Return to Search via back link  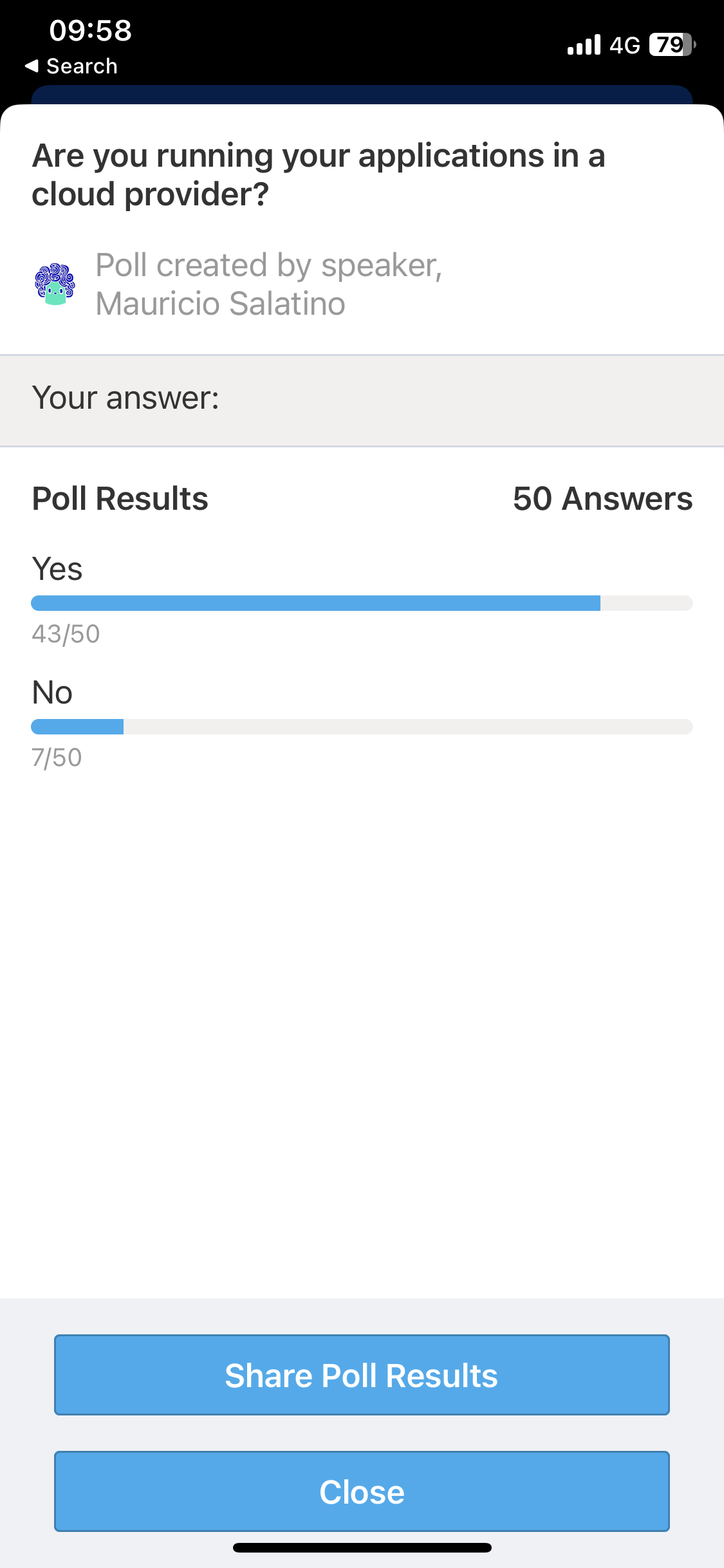pos(71,66)
